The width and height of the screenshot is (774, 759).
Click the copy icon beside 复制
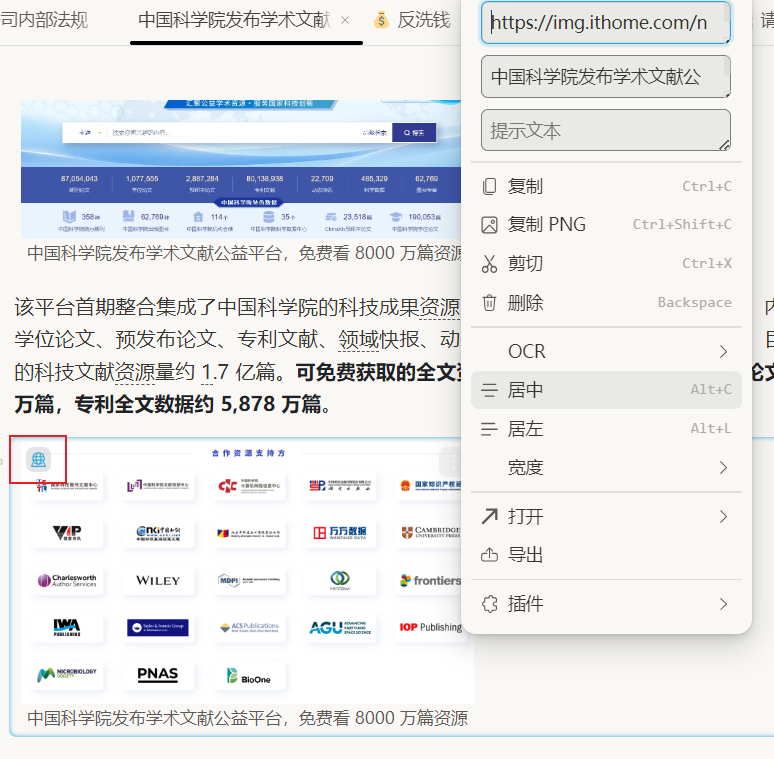[489, 186]
